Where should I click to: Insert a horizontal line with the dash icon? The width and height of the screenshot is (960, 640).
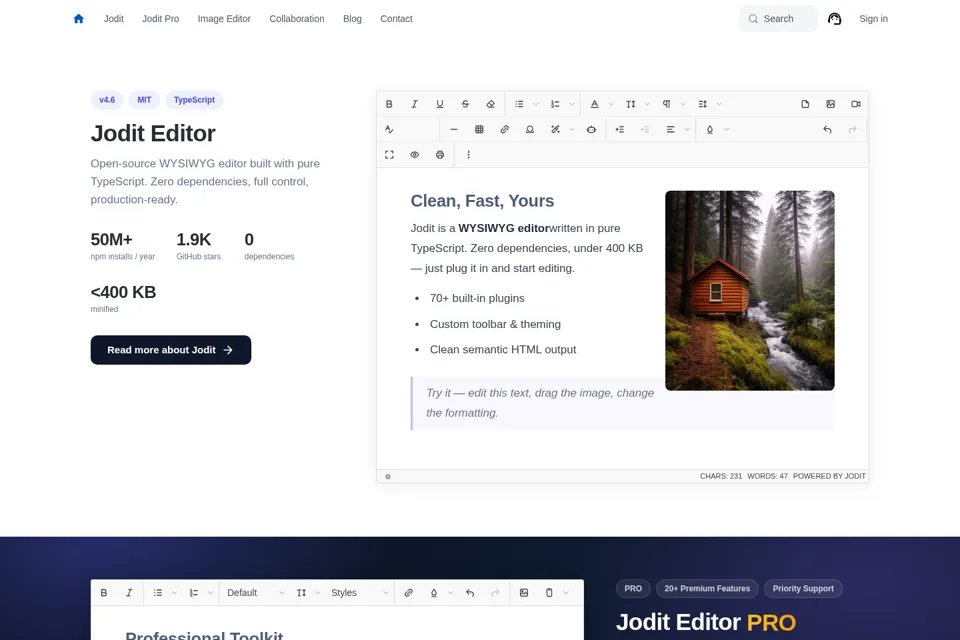point(454,129)
